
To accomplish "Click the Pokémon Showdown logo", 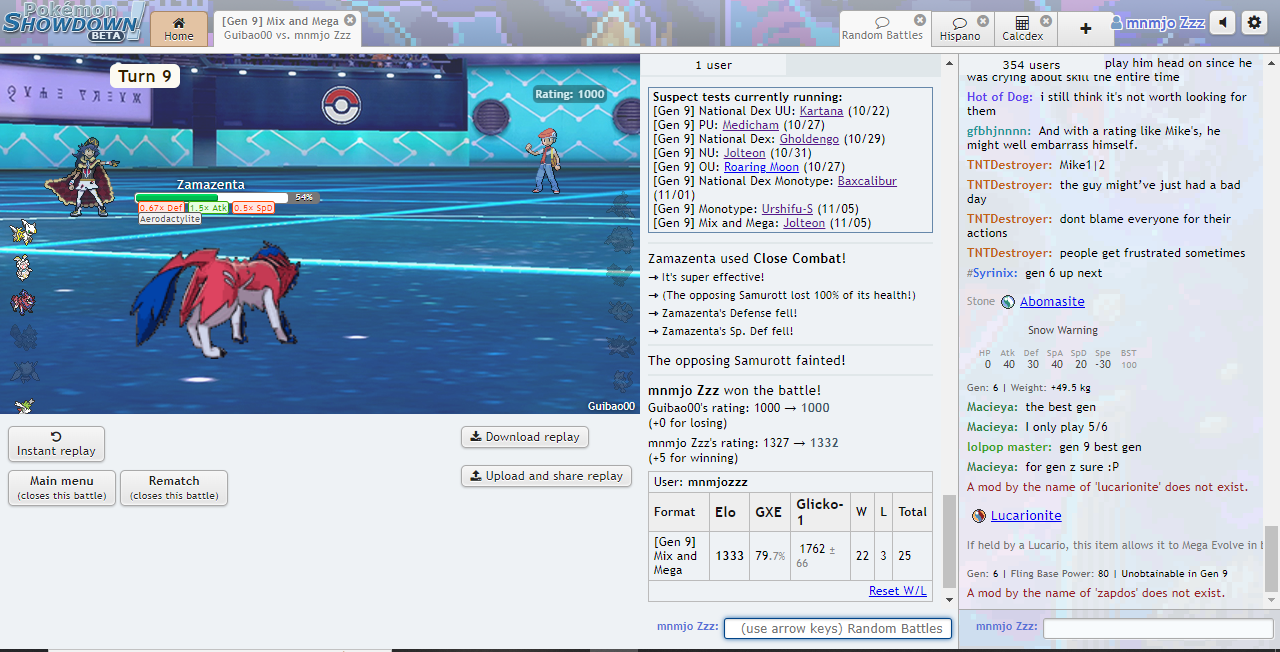I will [x=73, y=22].
